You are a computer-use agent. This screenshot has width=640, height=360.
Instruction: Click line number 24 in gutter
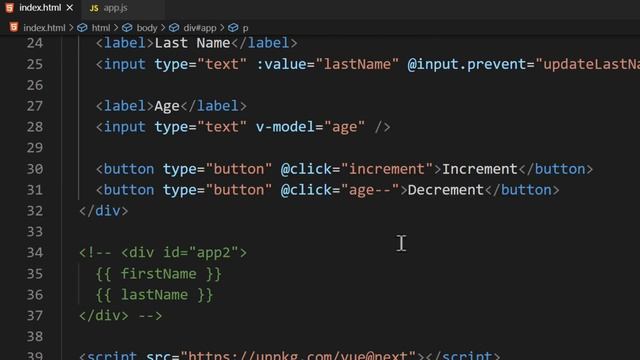coord(35,43)
